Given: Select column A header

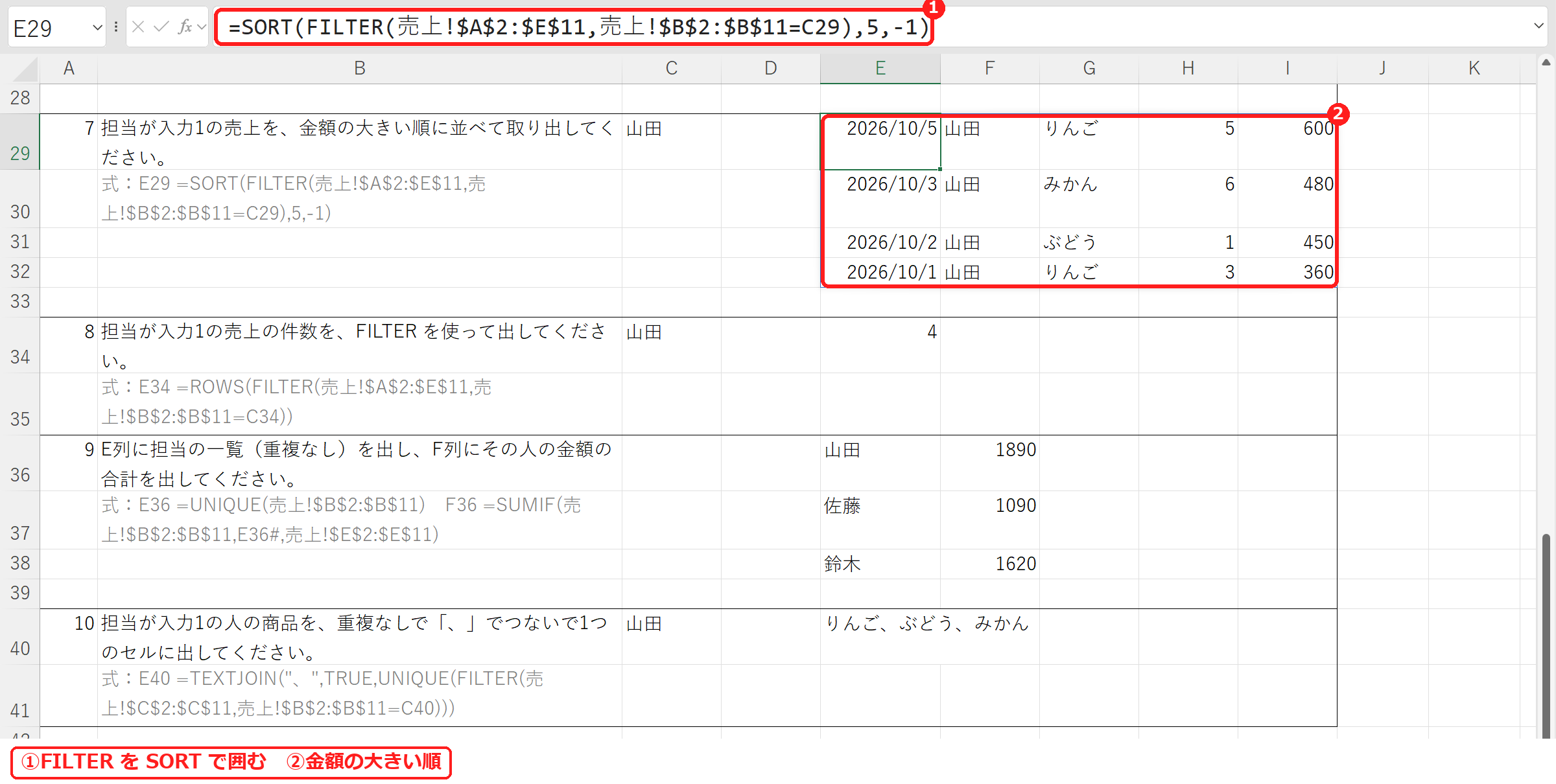Looking at the screenshot, I should click(69, 68).
